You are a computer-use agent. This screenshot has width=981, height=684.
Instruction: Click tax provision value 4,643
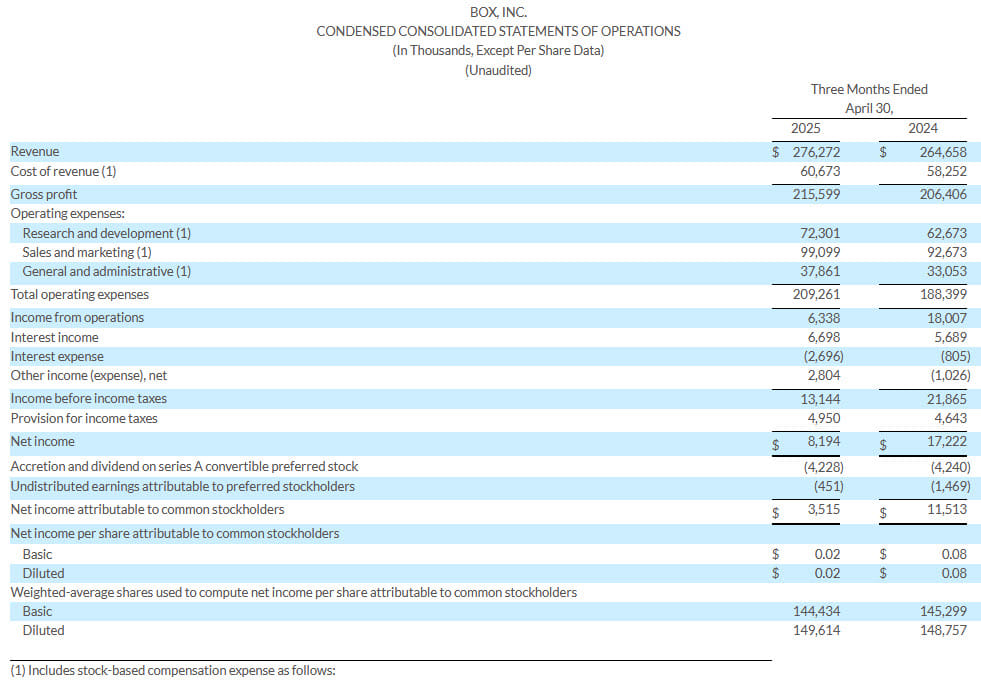pyautogui.click(x=950, y=418)
